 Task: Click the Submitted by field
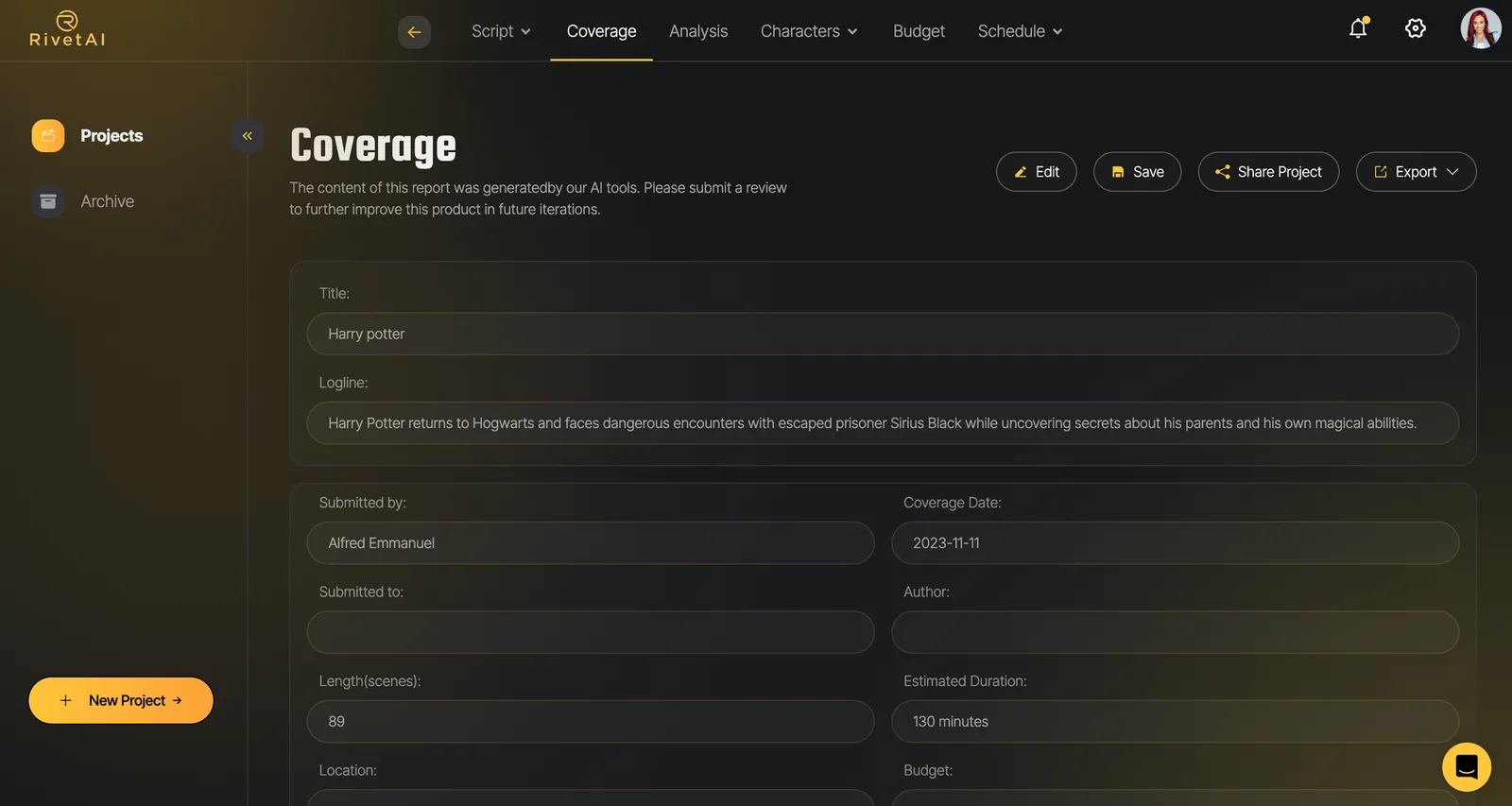point(591,543)
